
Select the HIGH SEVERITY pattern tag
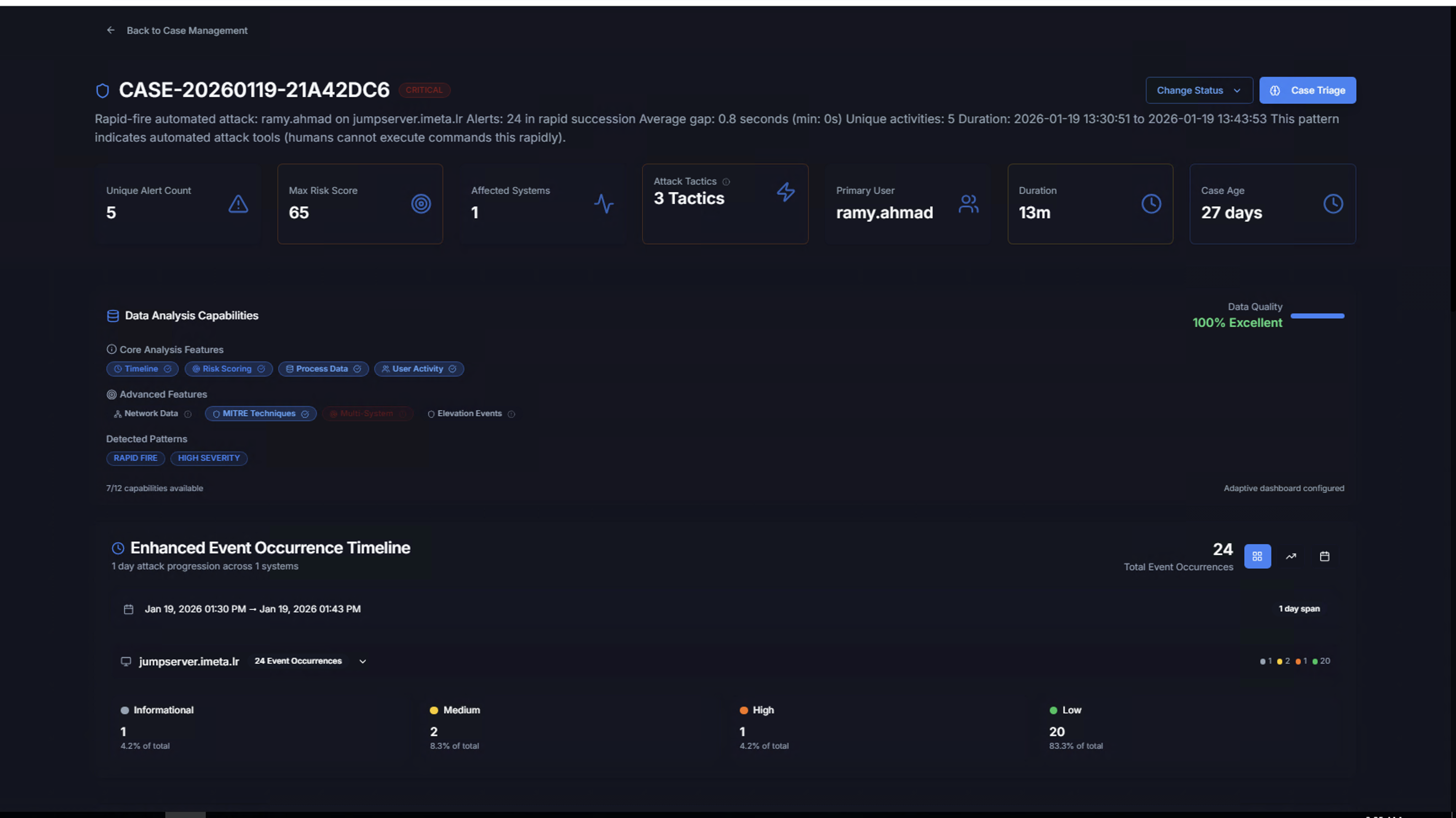coord(209,458)
